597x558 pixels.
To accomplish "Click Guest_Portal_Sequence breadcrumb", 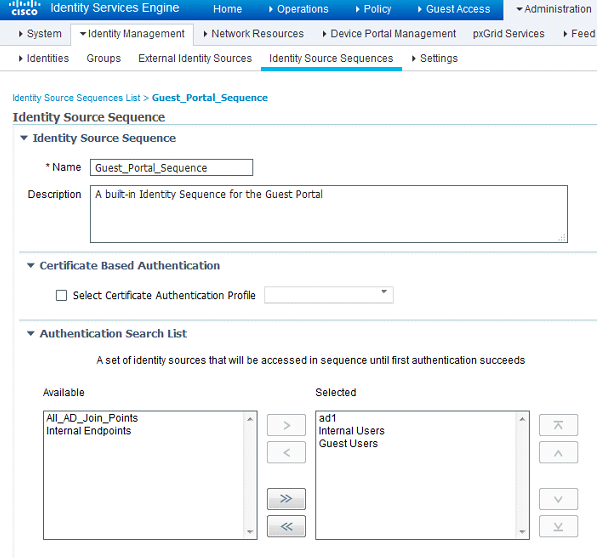I will [x=210, y=98].
